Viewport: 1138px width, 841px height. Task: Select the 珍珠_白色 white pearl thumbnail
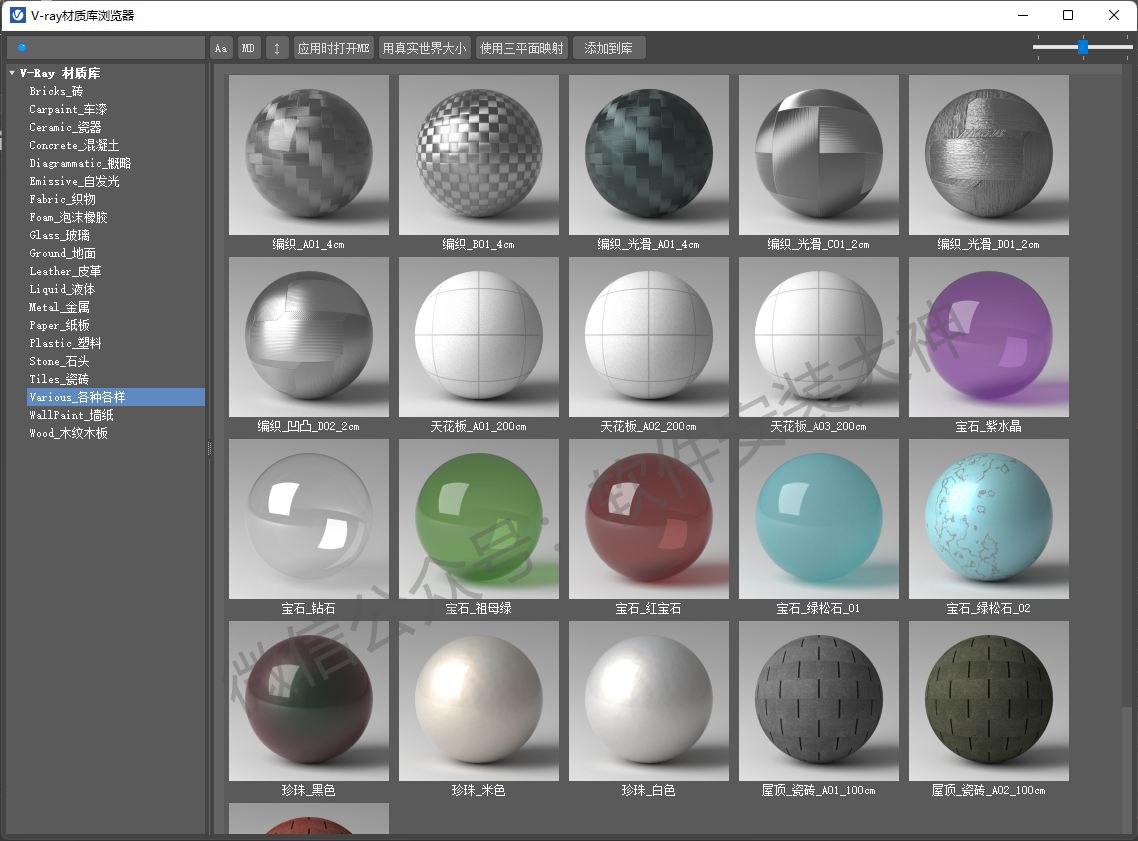648,701
